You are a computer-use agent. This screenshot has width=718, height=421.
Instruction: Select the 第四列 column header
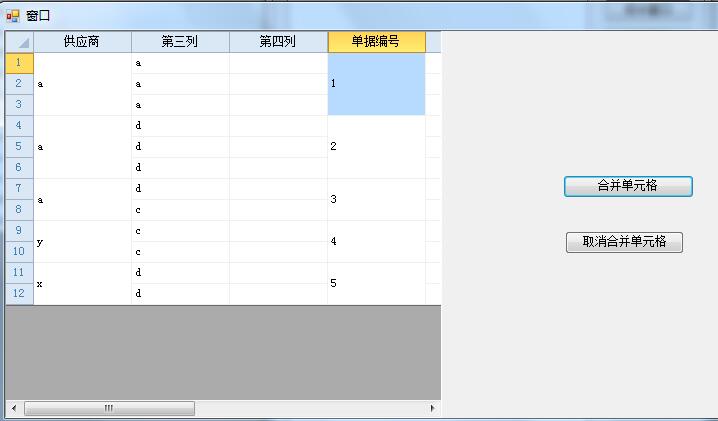click(278, 42)
